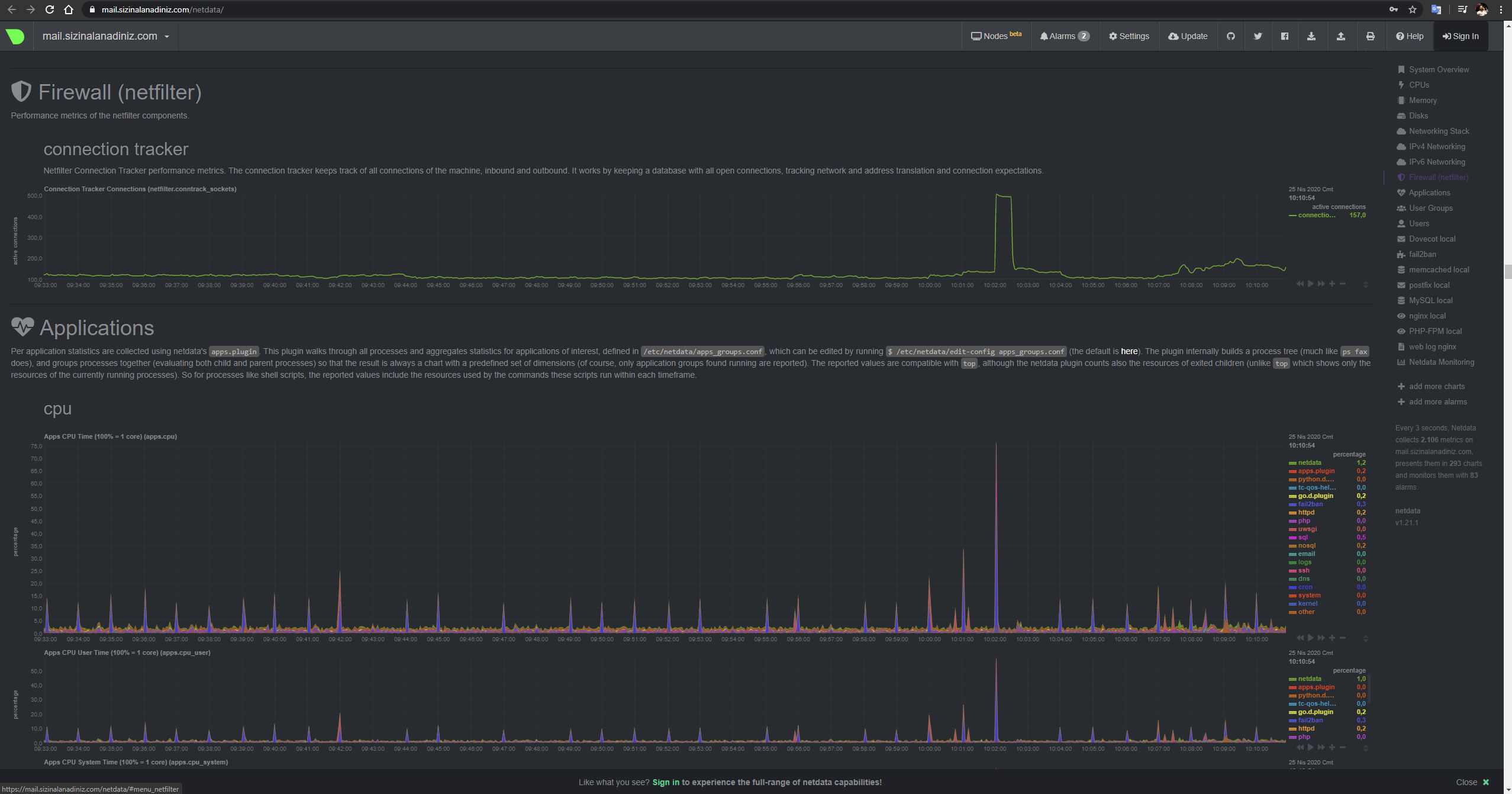The height and width of the screenshot is (794, 1512).
Task: Go to Dovecot local in sidebar
Action: tap(1432, 239)
